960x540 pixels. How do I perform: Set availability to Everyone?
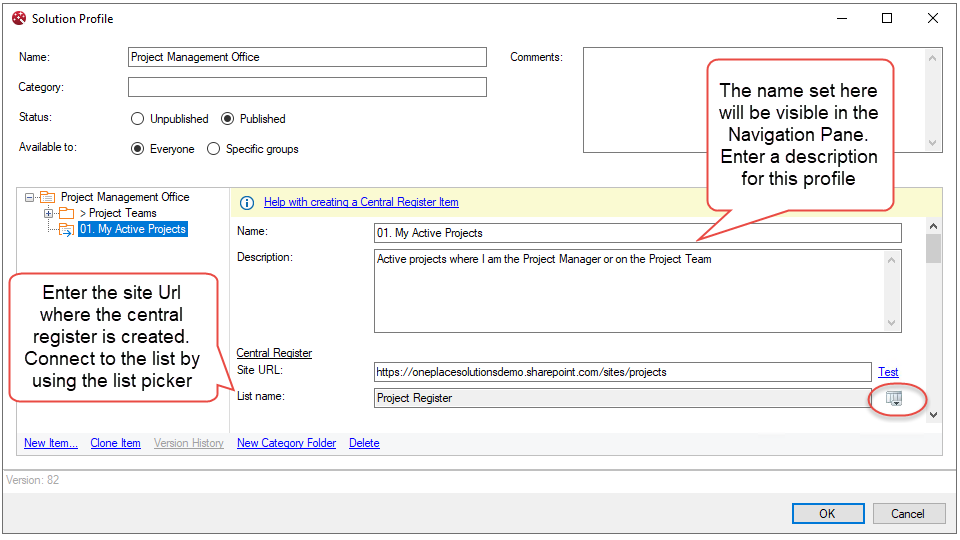pyautogui.click(x=138, y=149)
